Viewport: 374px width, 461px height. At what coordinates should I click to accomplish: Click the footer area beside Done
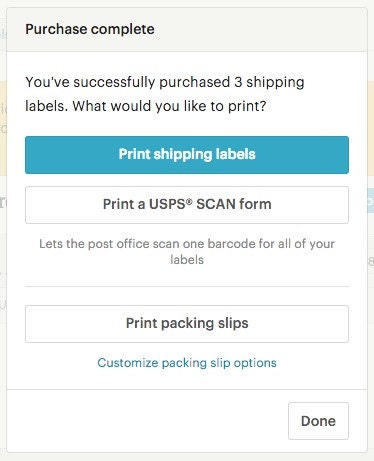[x=147, y=421]
